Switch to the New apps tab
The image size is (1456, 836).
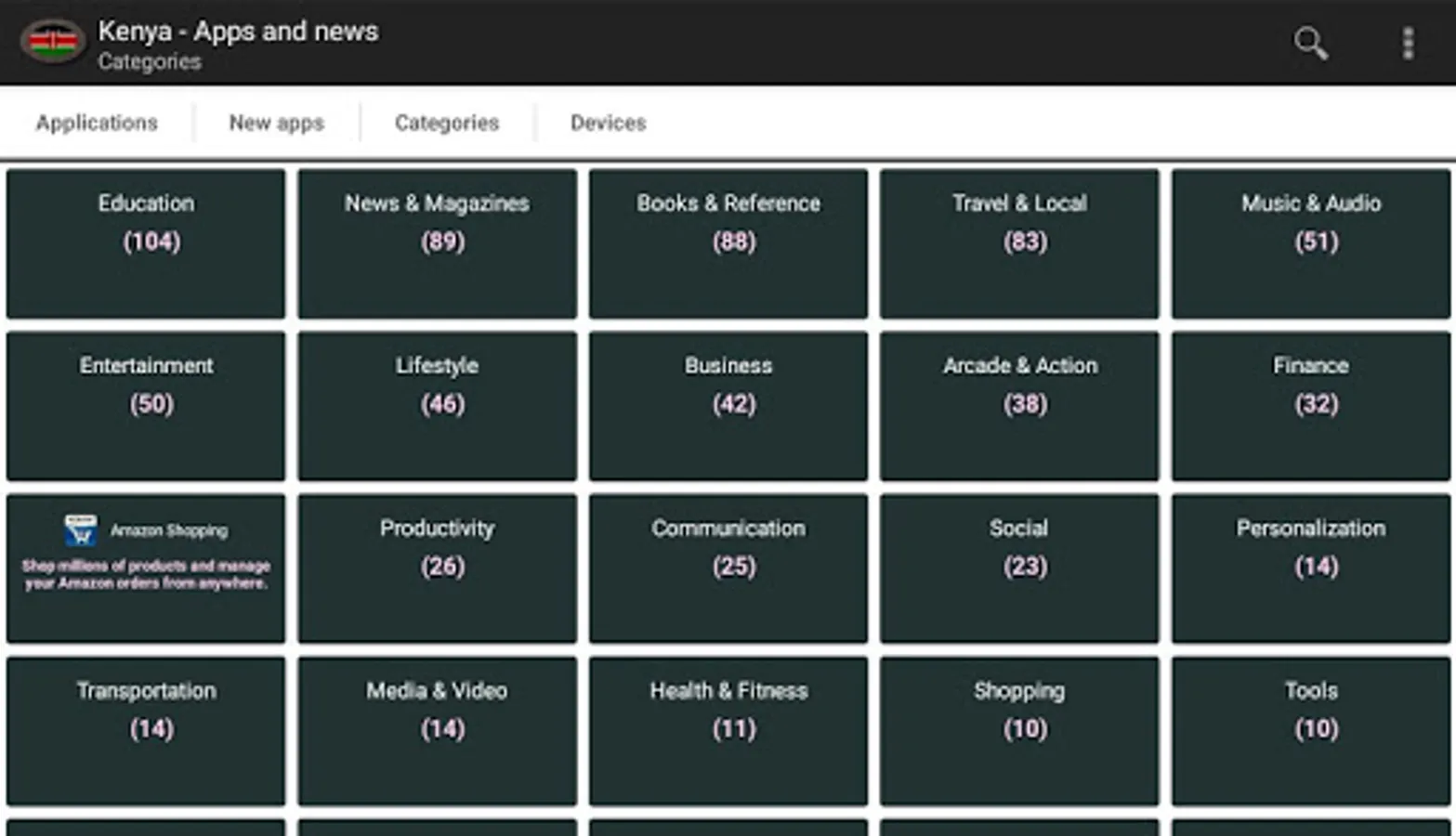[276, 123]
